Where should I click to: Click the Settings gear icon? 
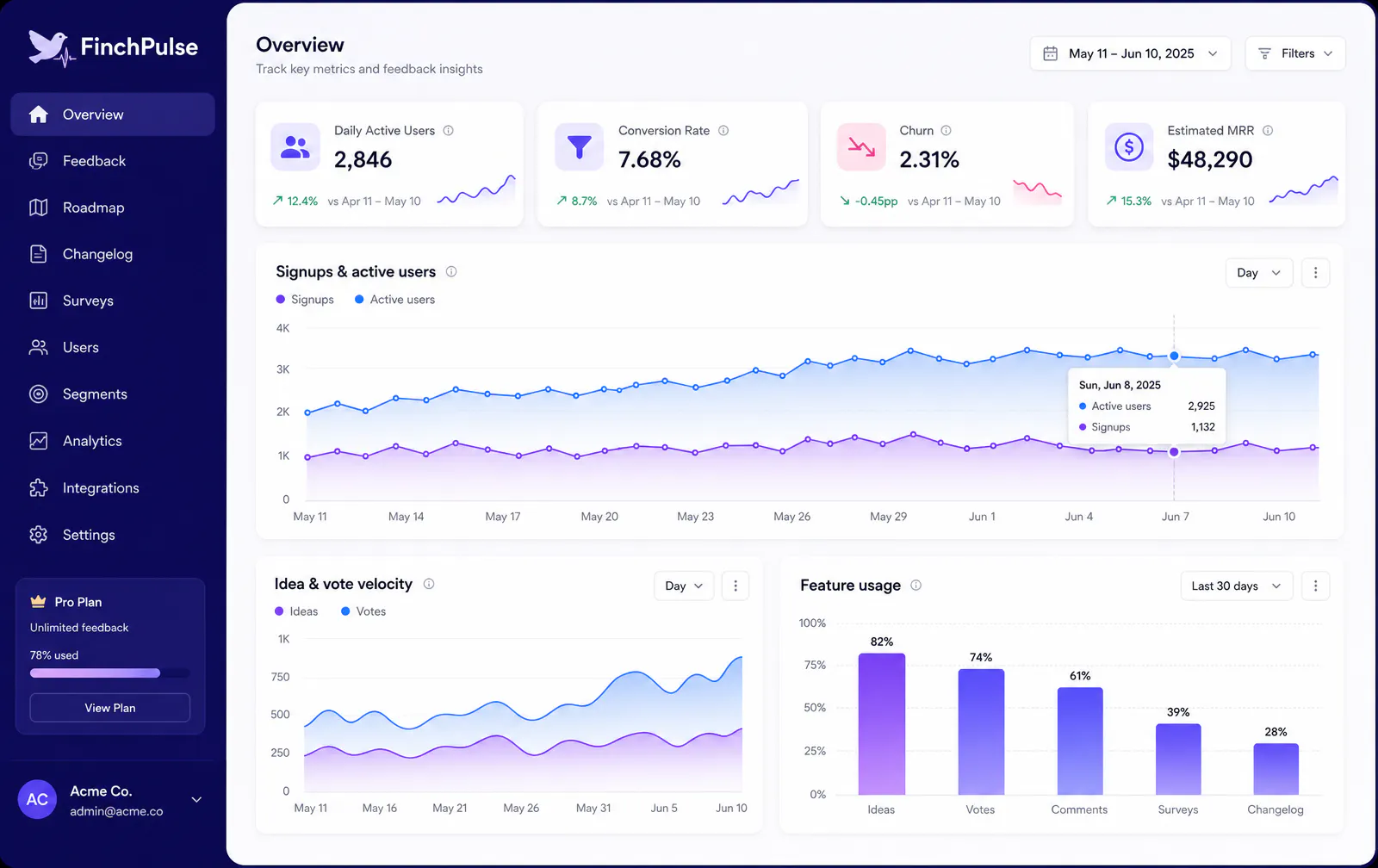click(x=38, y=535)
